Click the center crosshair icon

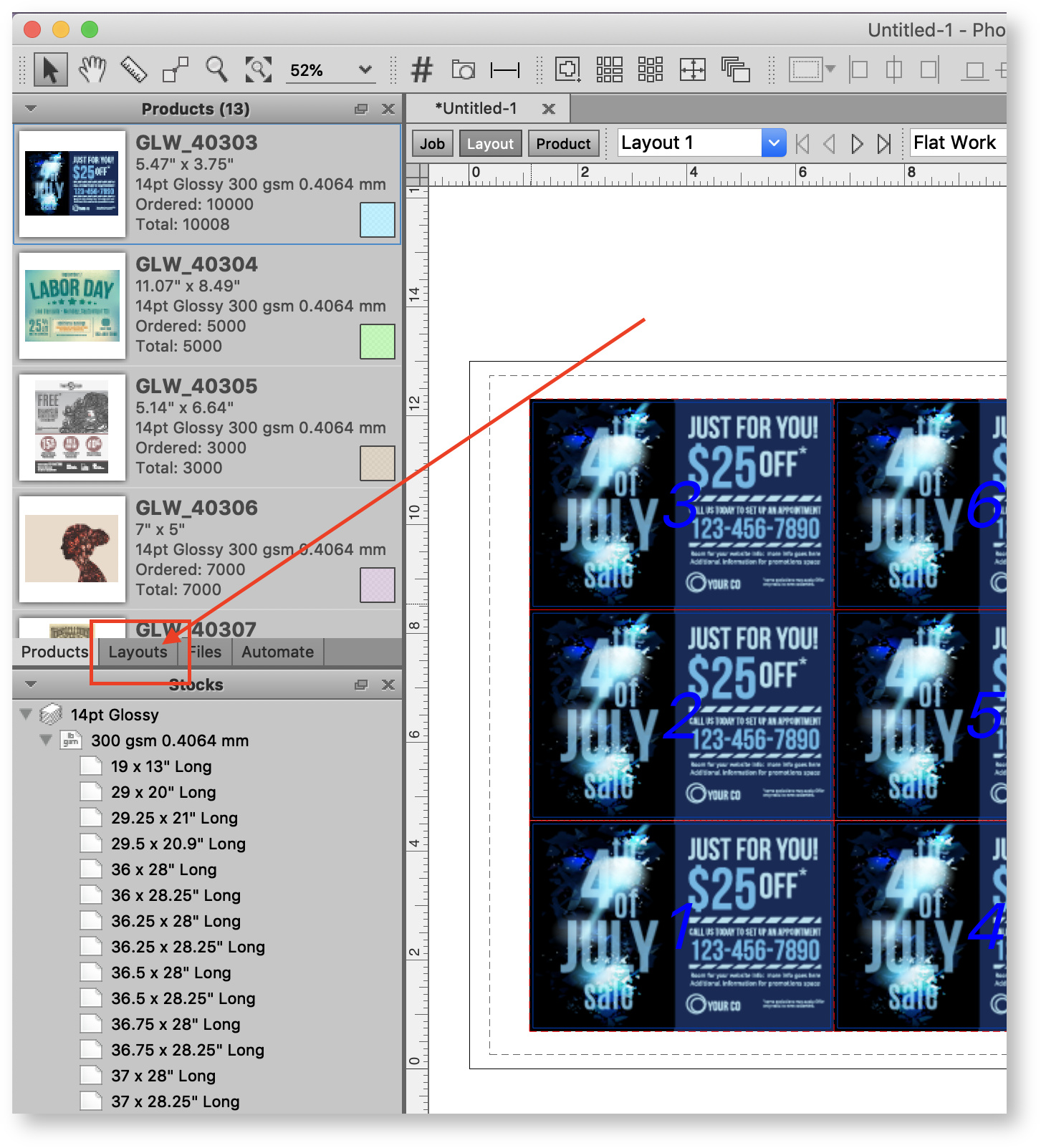pyautogui.click(x=693, y=69)
